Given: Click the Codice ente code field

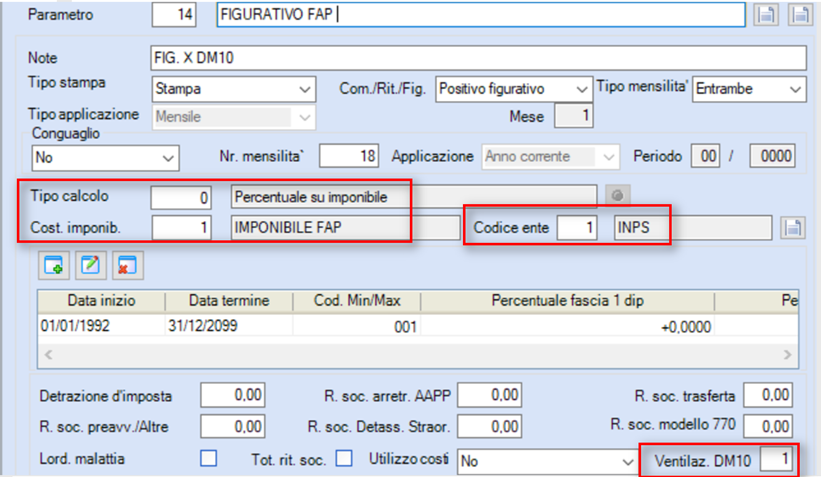Looking at the screenshot, I should [577, 228].
